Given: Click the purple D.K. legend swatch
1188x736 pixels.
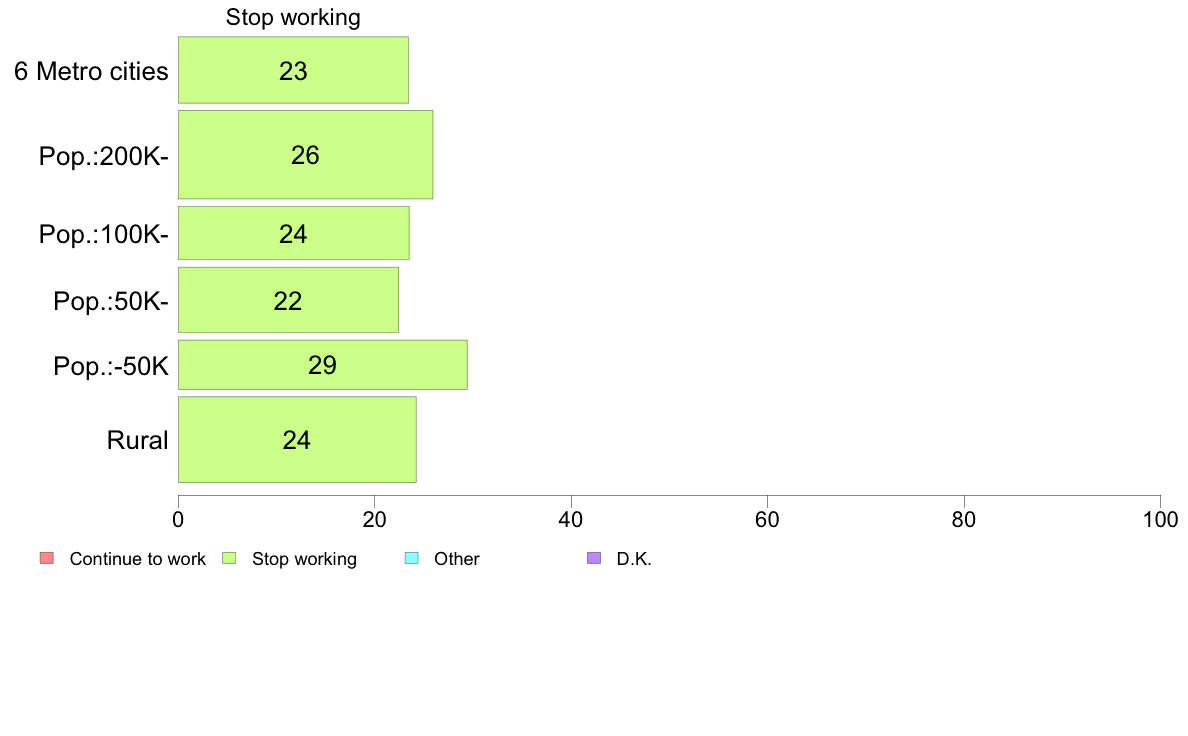Looking at the screenshot, I should tap(594, 559).
